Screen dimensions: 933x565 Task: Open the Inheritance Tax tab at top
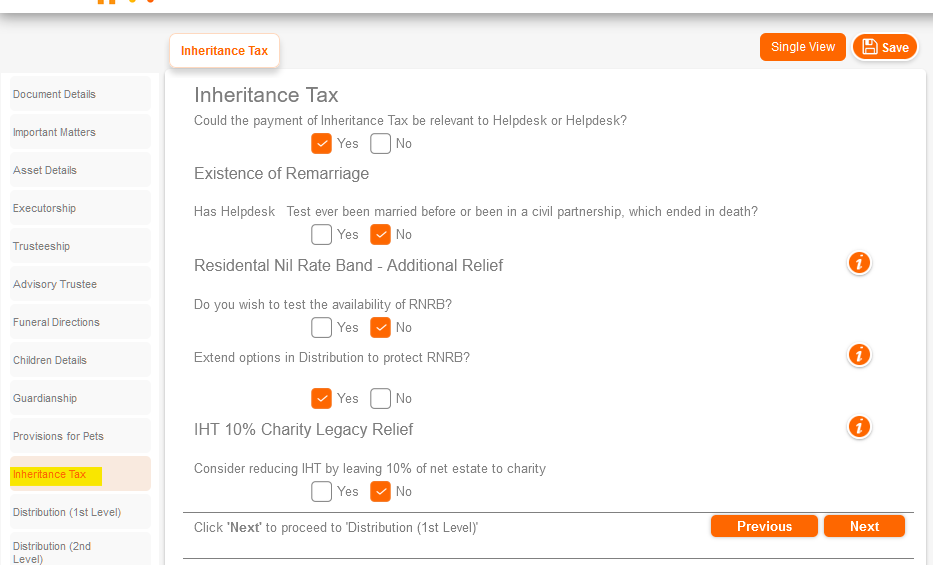pyautogui.click(x=224, y=51)
